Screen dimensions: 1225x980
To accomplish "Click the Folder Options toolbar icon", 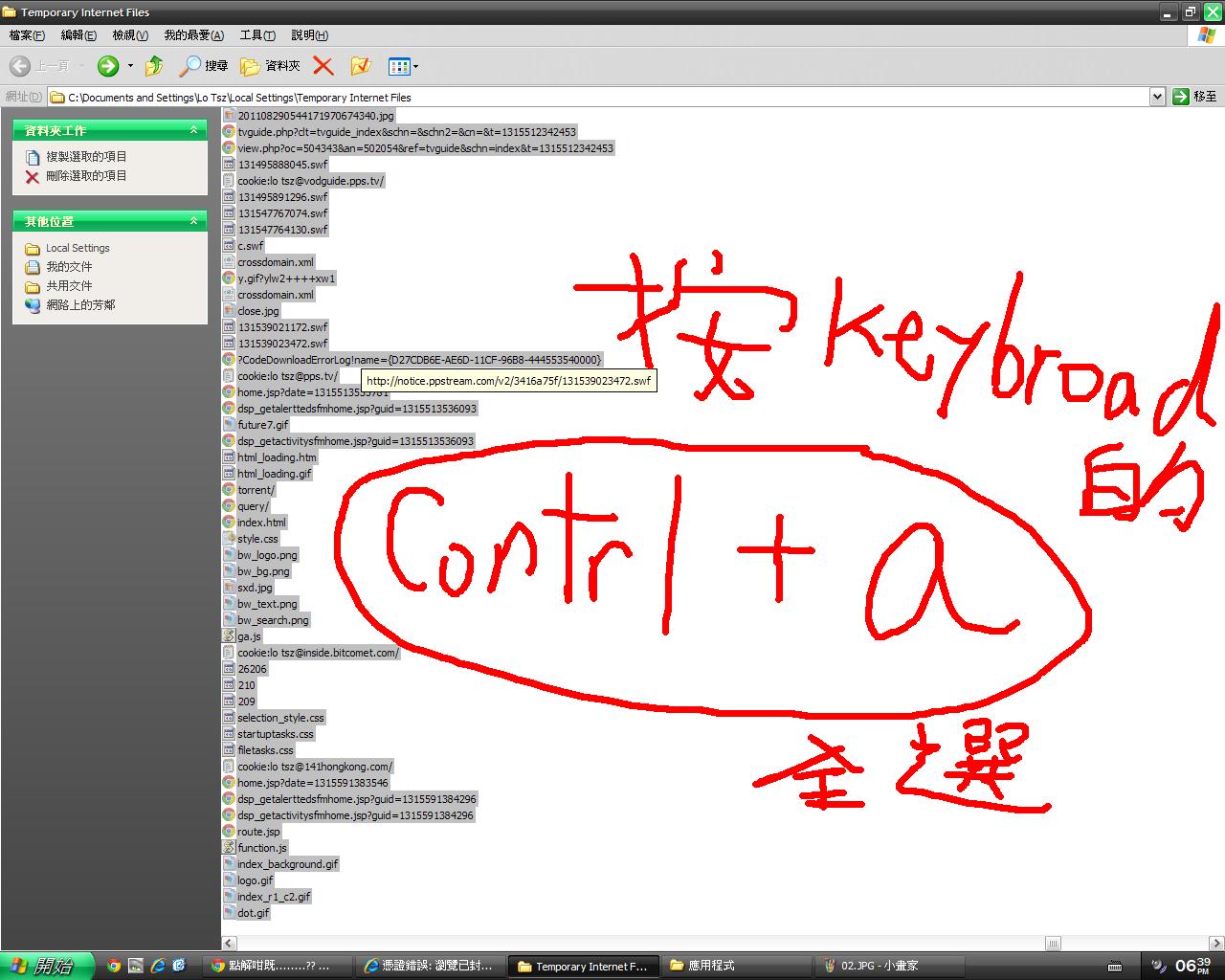I will [x=360, y=66].
